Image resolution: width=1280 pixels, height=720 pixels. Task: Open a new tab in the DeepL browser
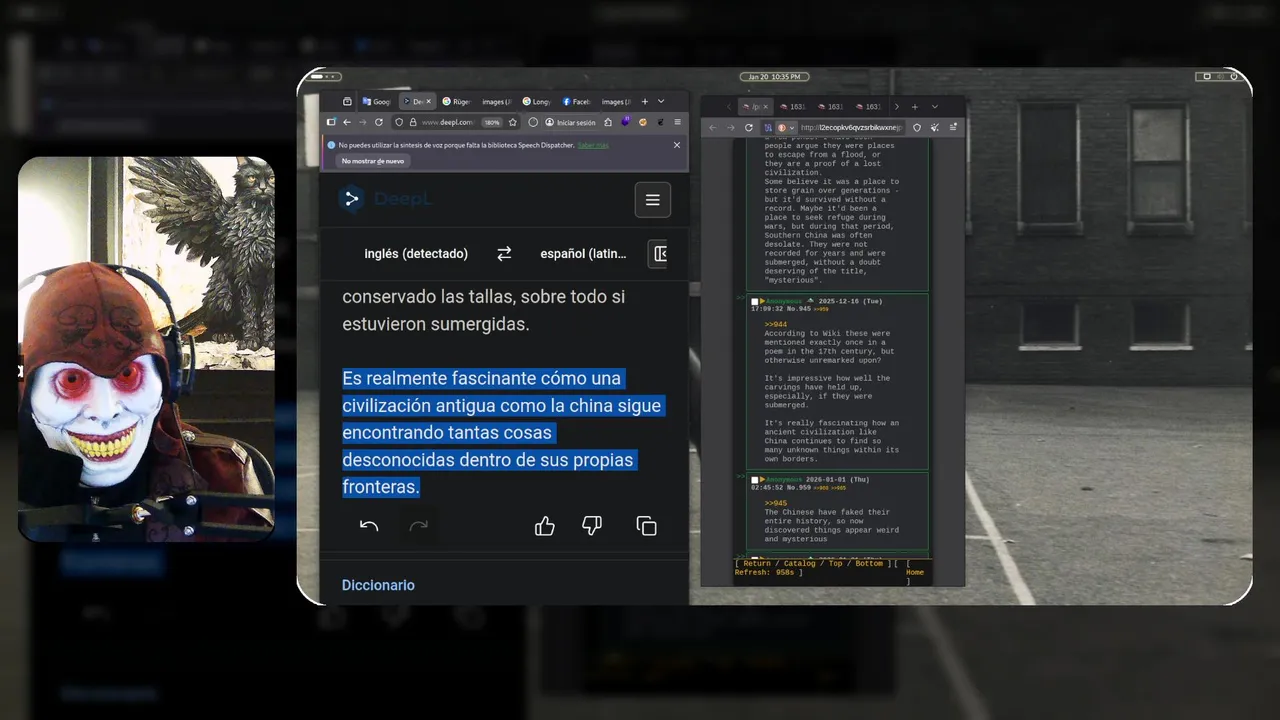click(645, 102)
